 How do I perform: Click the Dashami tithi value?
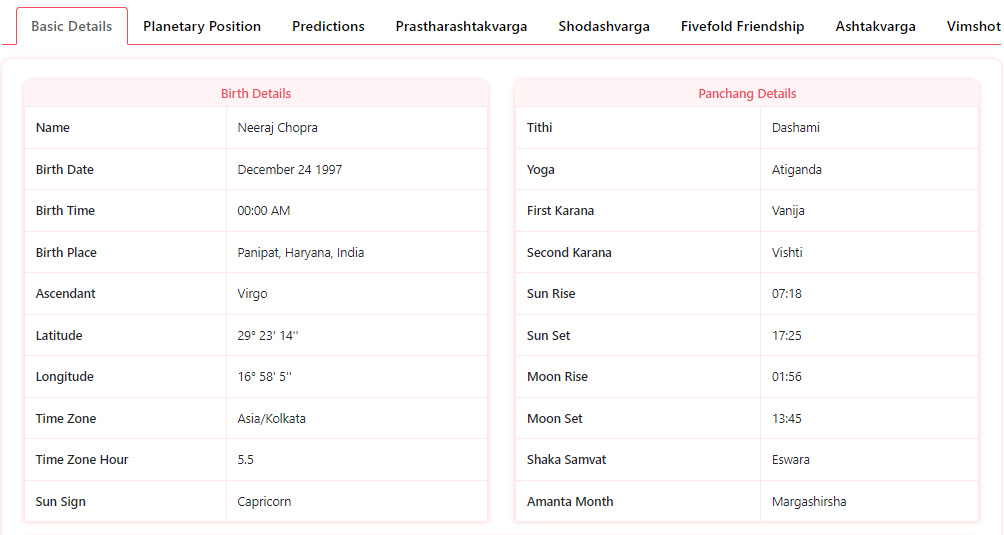coord(795,127)
